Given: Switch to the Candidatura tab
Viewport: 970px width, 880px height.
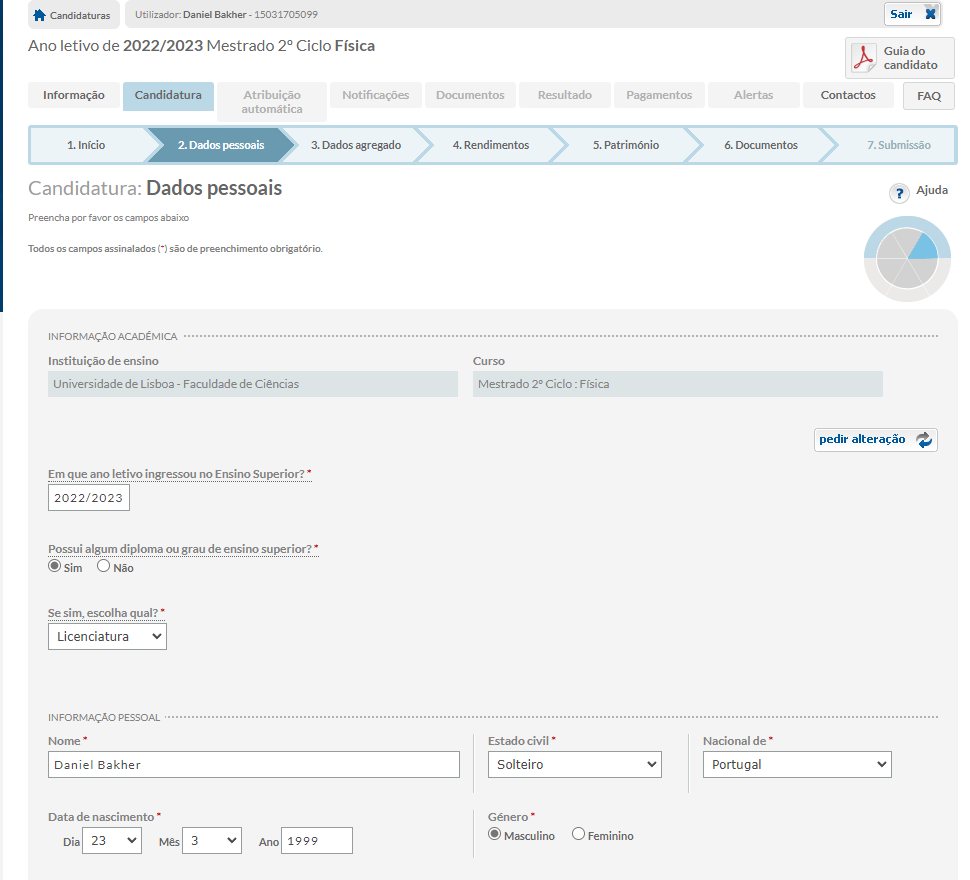Looking at the screenshot, I should coord(168,96).
